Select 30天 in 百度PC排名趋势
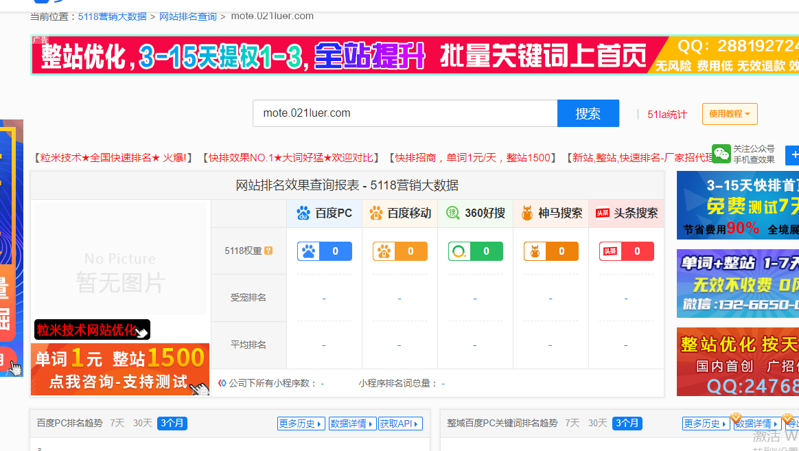Viewport: 799px width, 451px height. tap(143, 423)
